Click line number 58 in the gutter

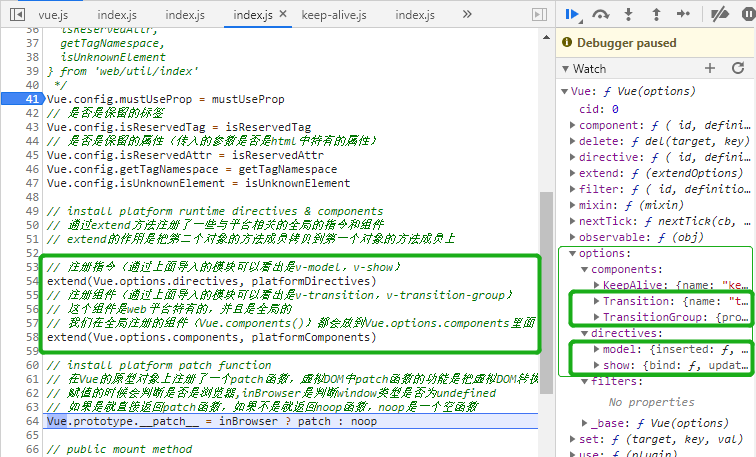pyautogui.click(x=32, y=337)
